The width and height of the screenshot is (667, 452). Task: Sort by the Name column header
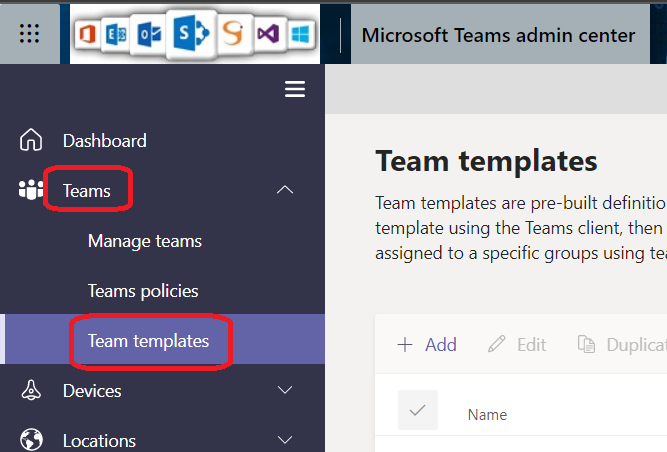[487, 414]
